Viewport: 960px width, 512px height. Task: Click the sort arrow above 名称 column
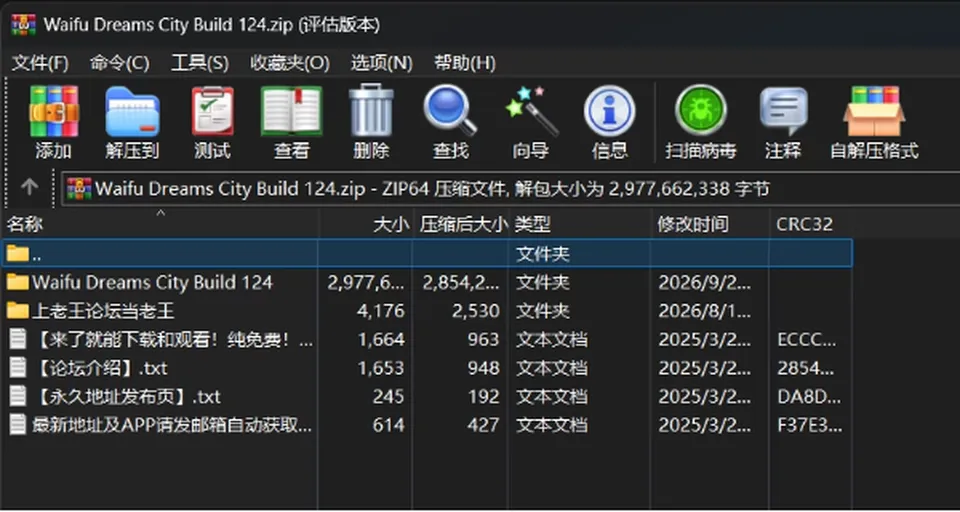click(160, 213)
